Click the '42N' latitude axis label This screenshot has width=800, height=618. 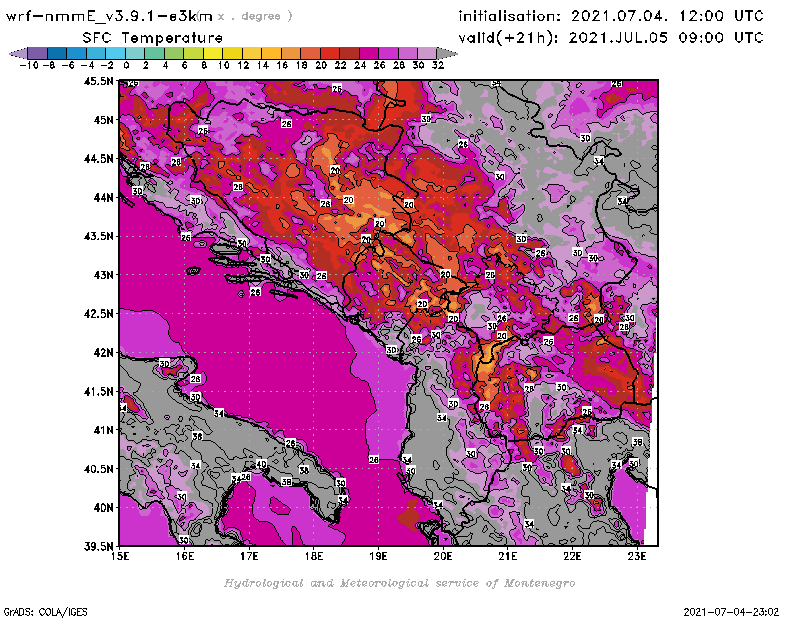[x=103, y=352]
